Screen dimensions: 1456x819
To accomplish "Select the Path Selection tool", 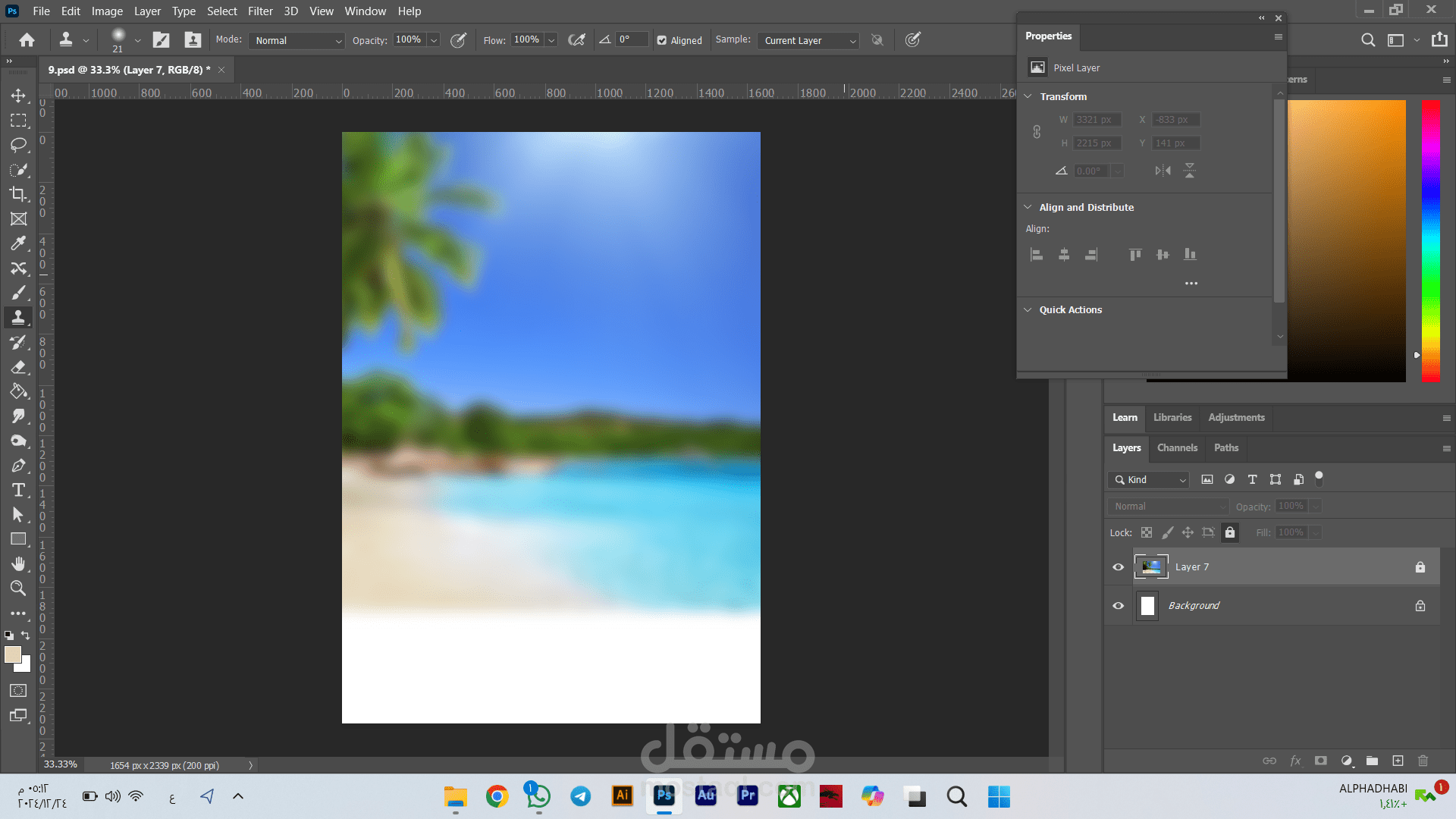I will pos(18,515).
